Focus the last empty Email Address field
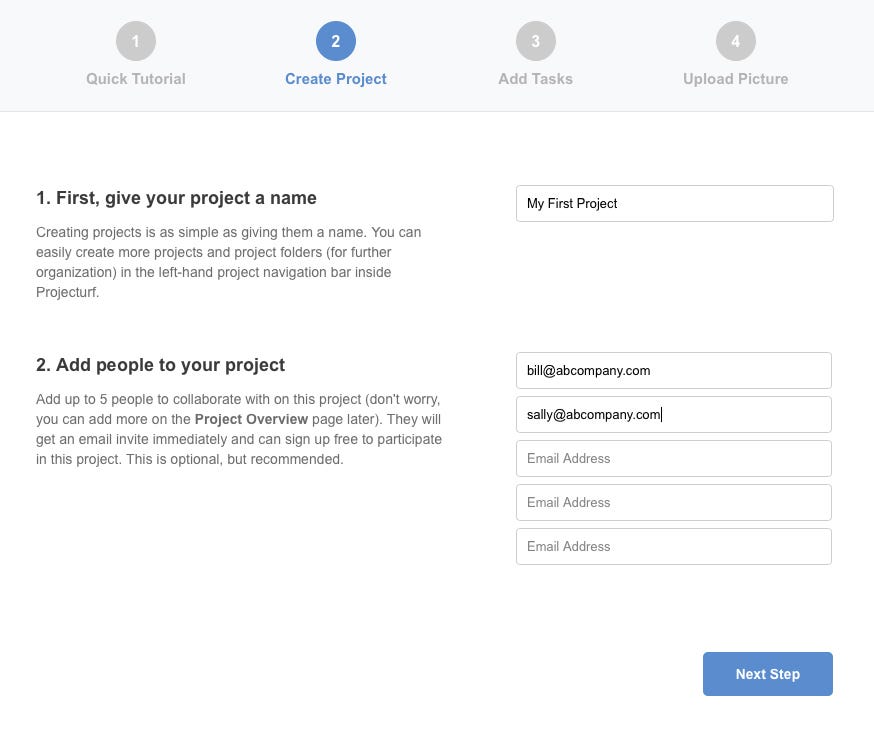 (674, 546)
